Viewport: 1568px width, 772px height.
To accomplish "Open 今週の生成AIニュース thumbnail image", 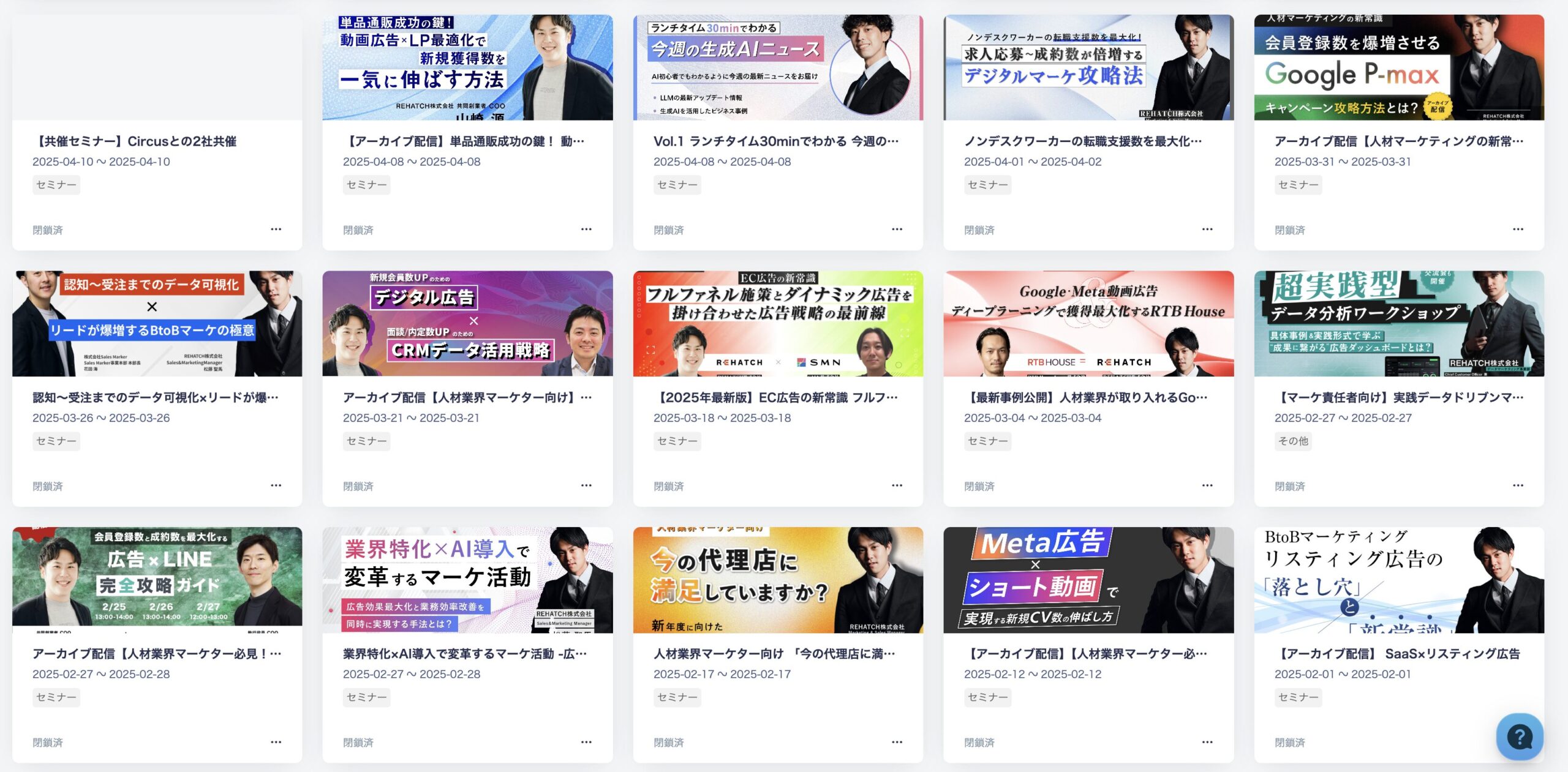I will (778, 67).
